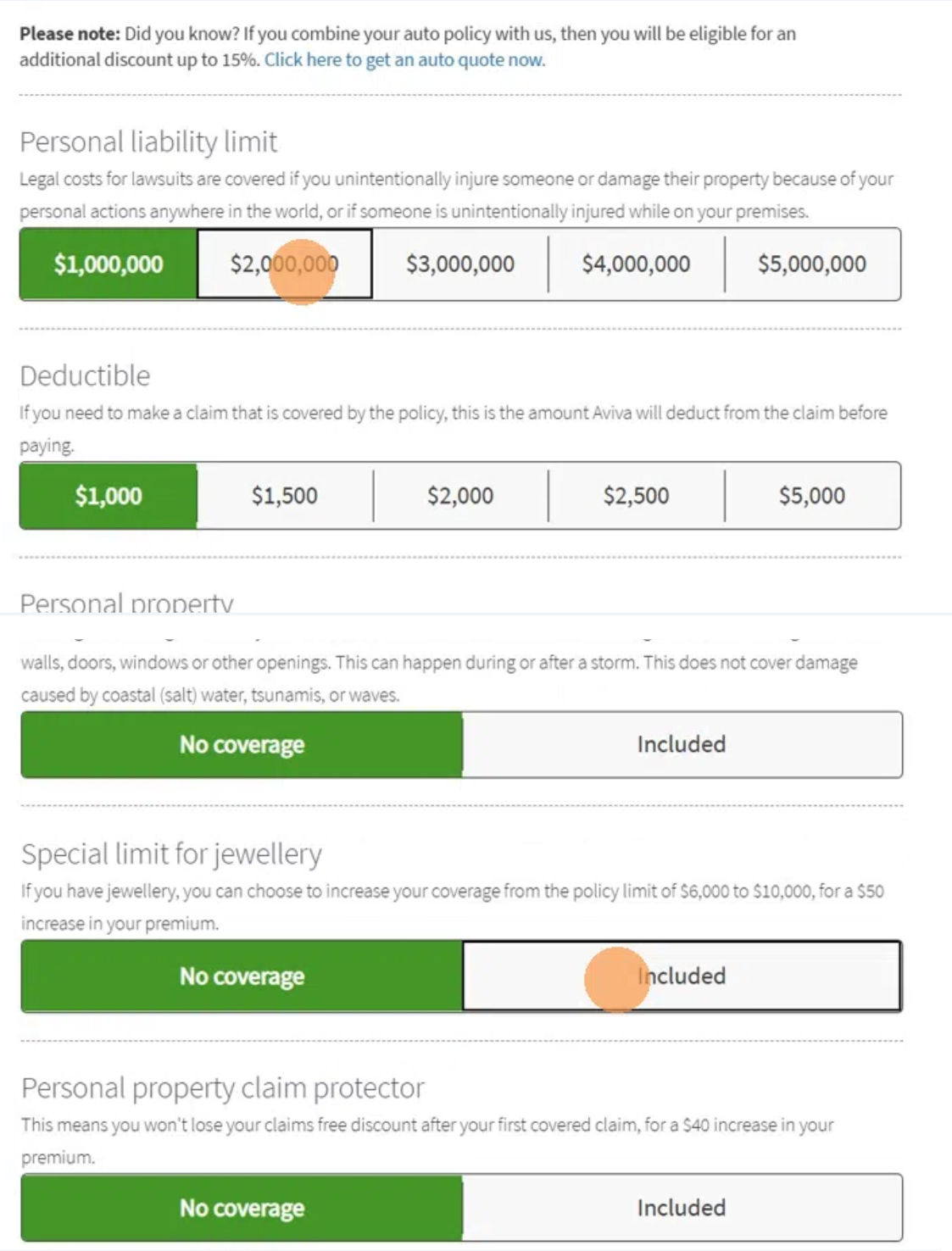Image resolution: width=952 pixels, height=1251 pixels.
Task: Click the auto quote link
Action: [404, 59]
